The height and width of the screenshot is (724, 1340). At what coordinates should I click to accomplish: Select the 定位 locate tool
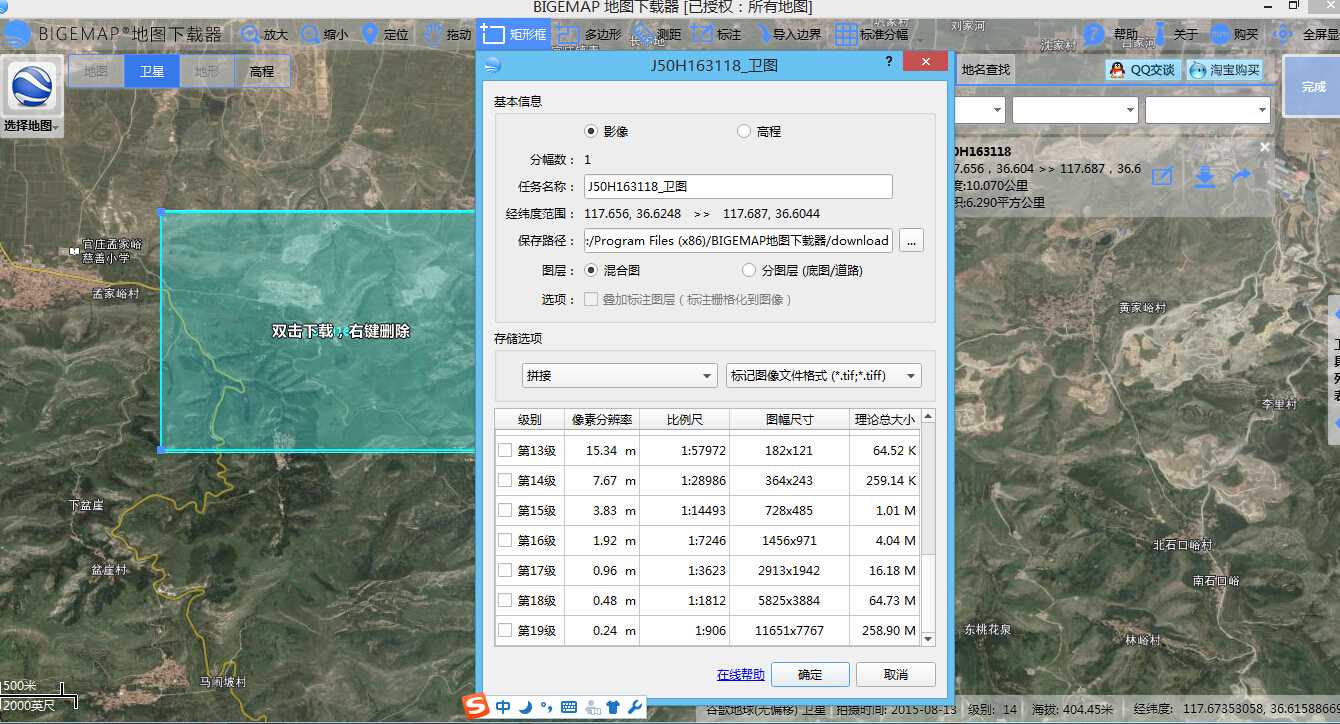tap(385, 35)
